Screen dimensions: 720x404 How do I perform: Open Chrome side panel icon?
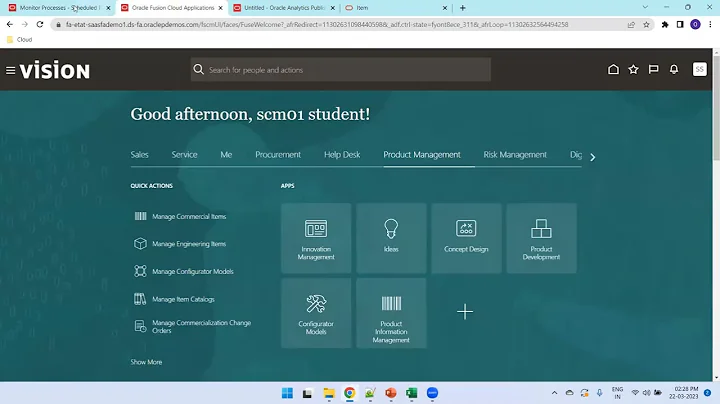pos(680,24)
